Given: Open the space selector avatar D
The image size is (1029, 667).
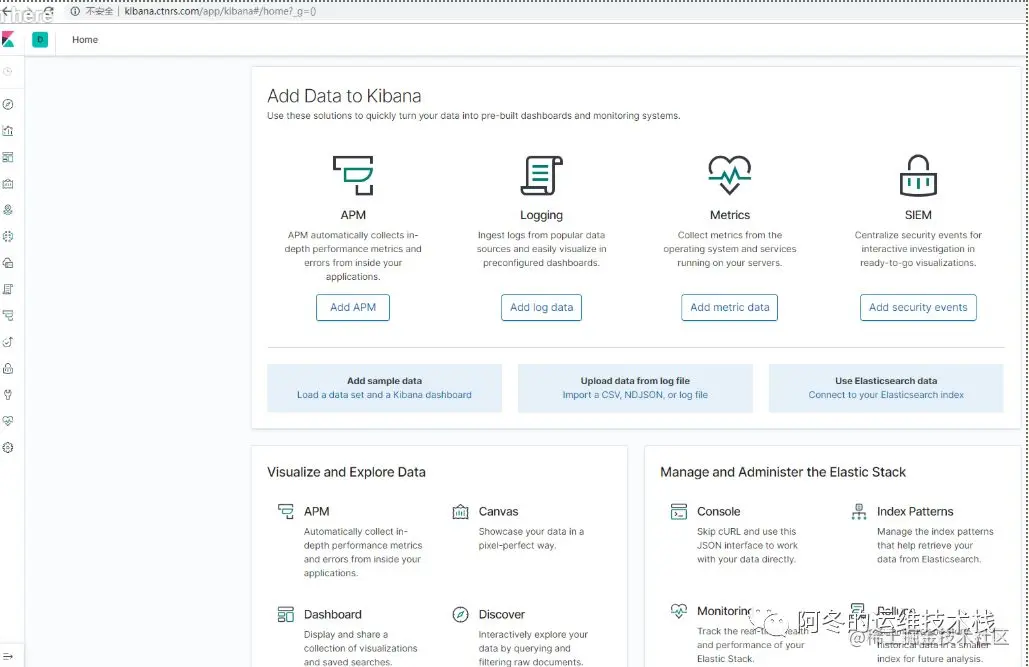Looking at the screenshot, I should (x=40, y=40).
